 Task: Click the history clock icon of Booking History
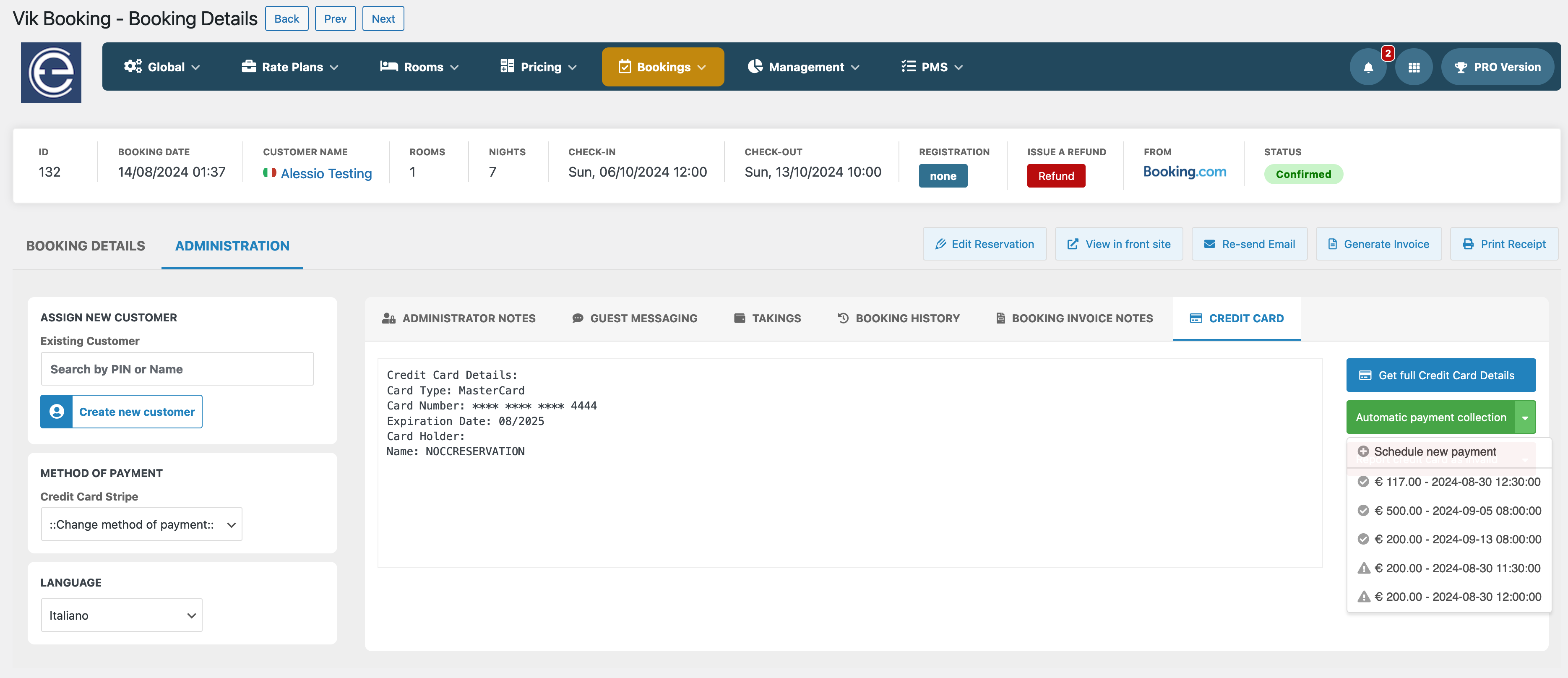click(843, 318)
